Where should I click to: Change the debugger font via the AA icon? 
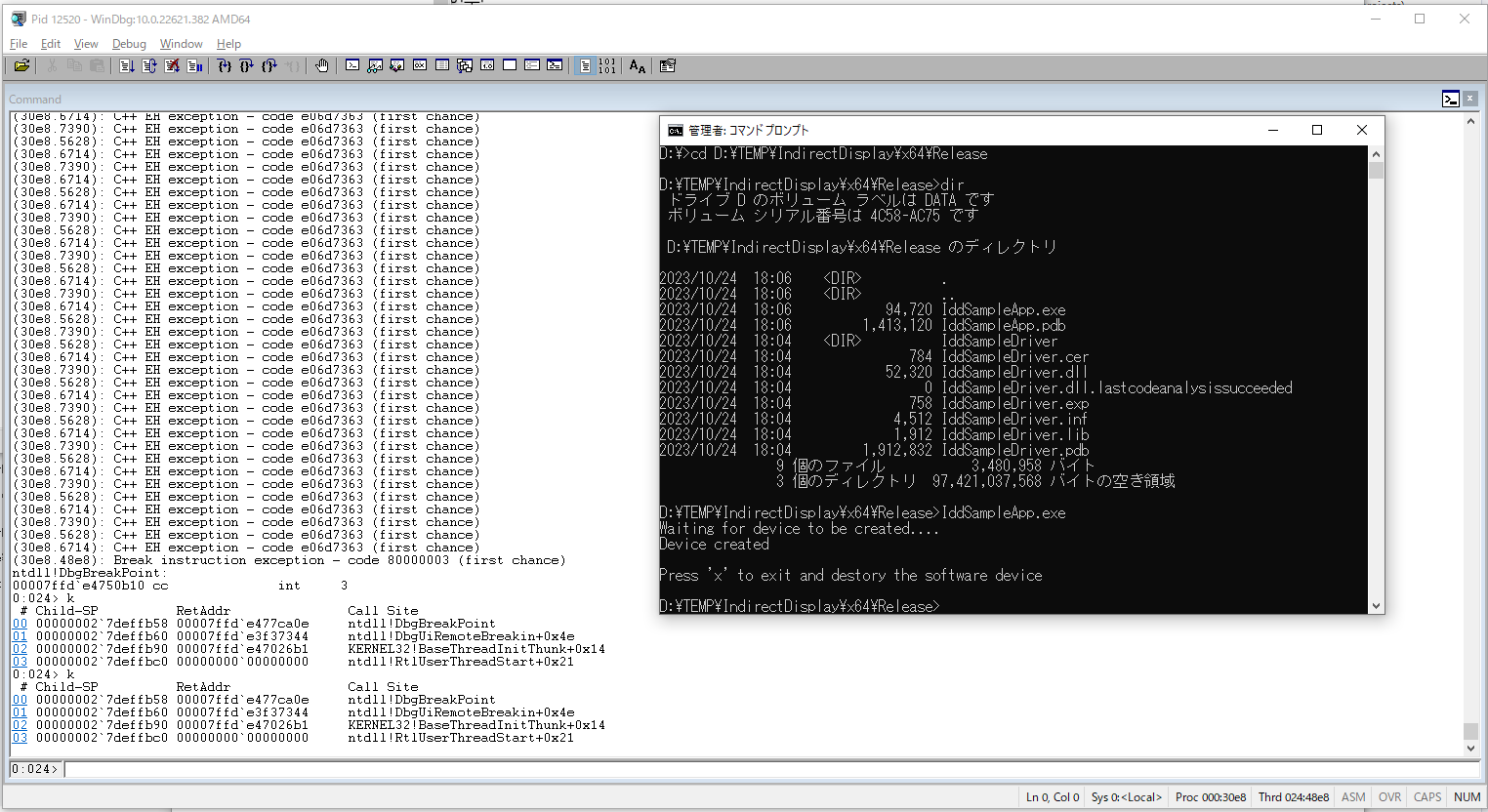click(636, 65)
